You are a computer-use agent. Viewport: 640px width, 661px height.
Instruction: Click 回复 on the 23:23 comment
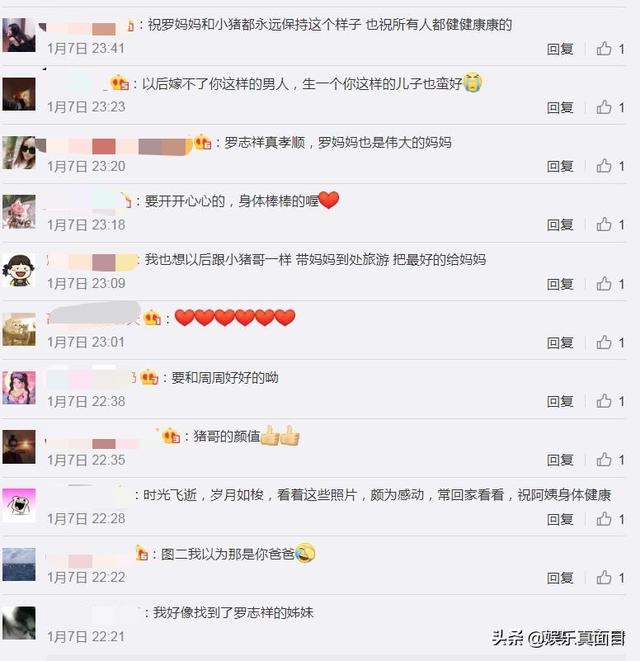560,108
